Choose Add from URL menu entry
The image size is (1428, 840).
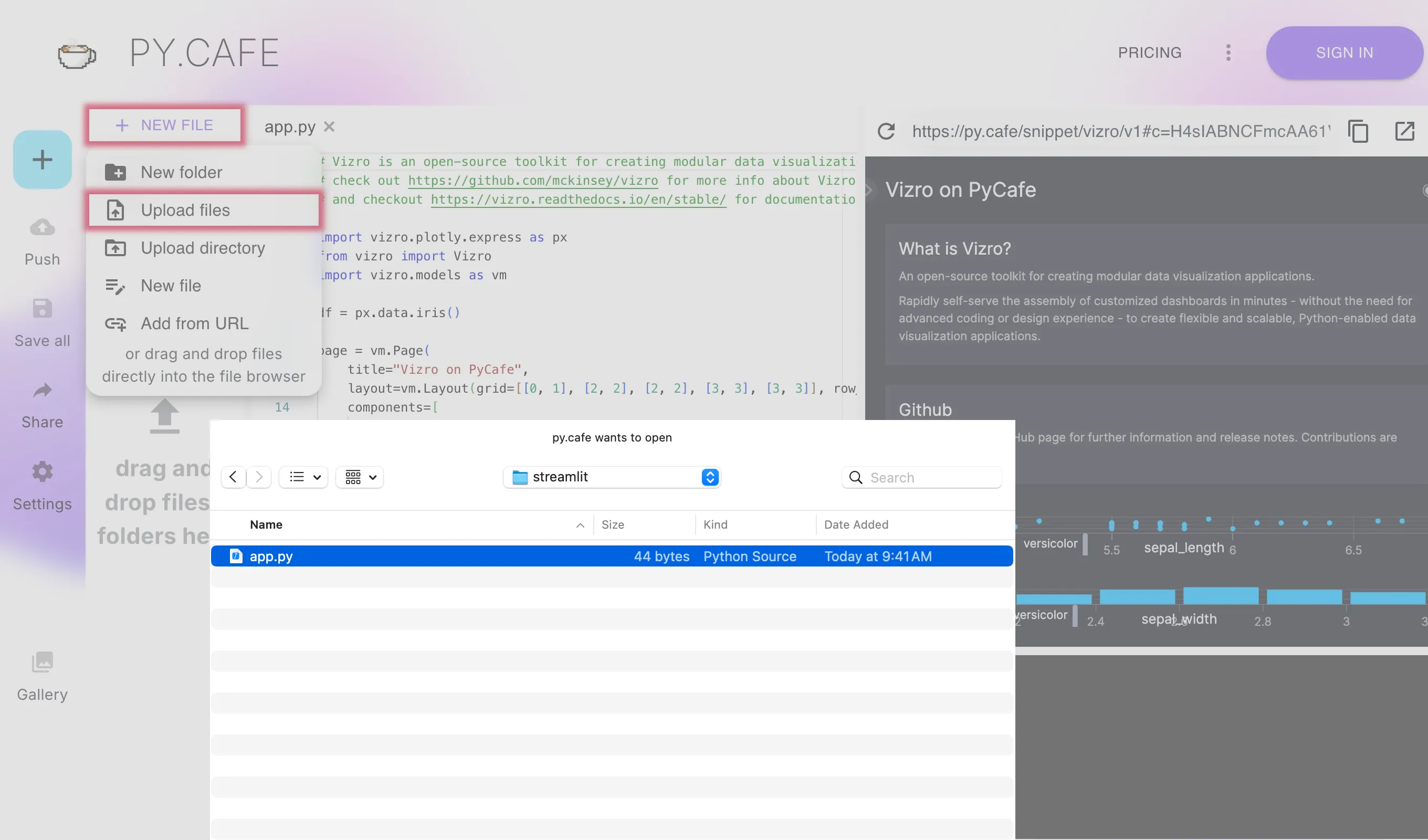194,323
